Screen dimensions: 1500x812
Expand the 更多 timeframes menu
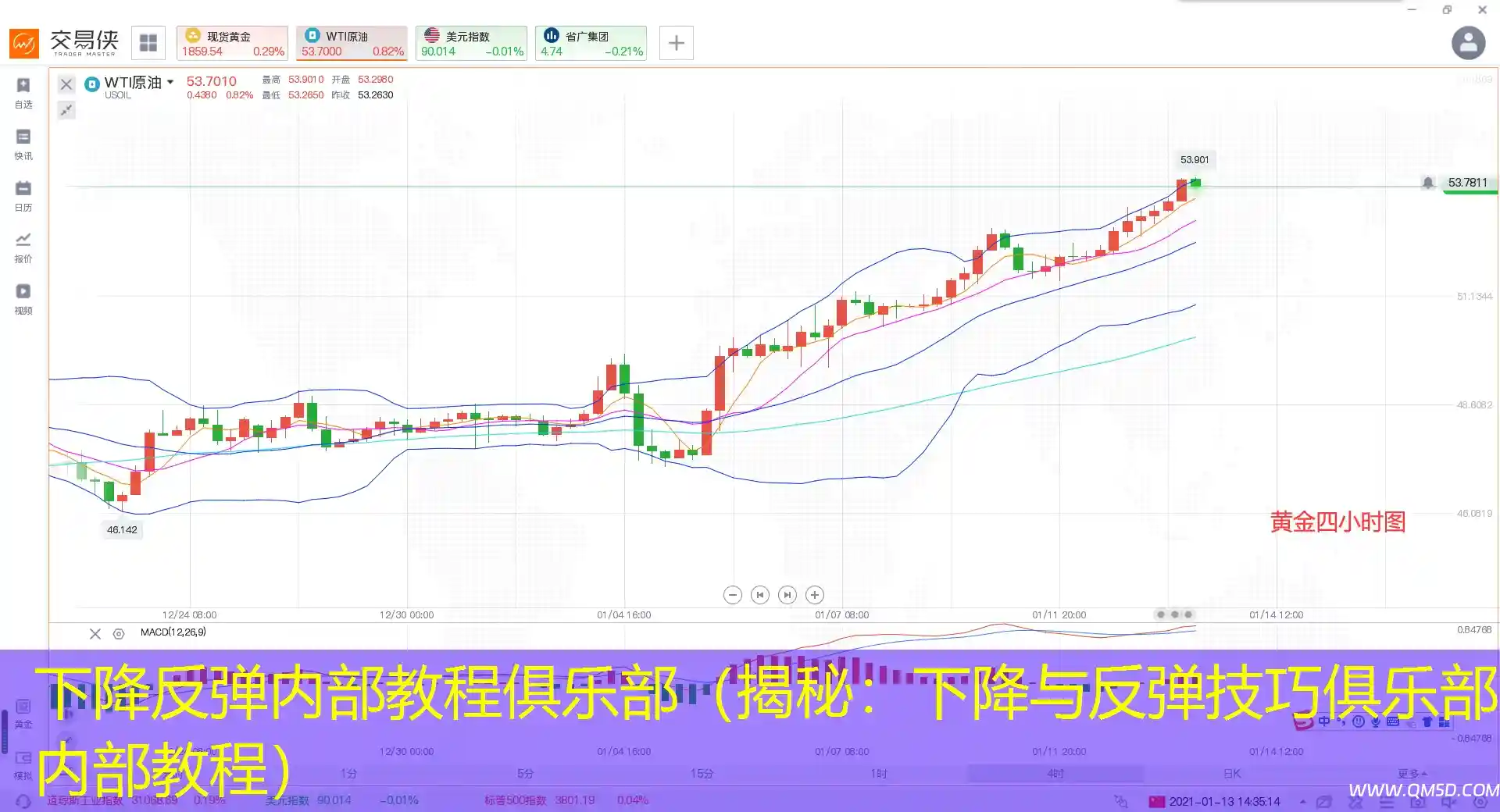1412,773
